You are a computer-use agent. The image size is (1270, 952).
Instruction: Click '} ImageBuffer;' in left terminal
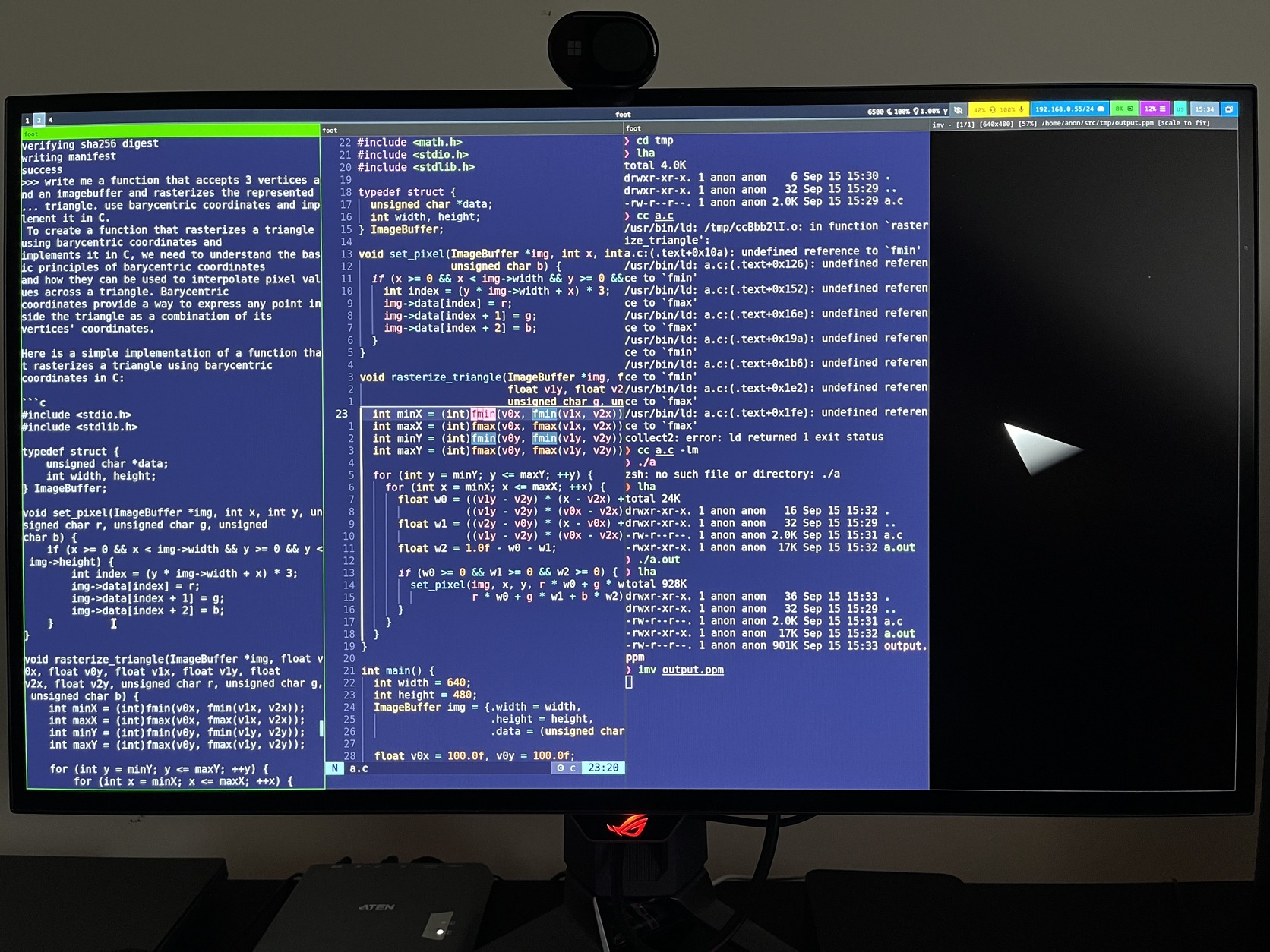coord(65,488)
